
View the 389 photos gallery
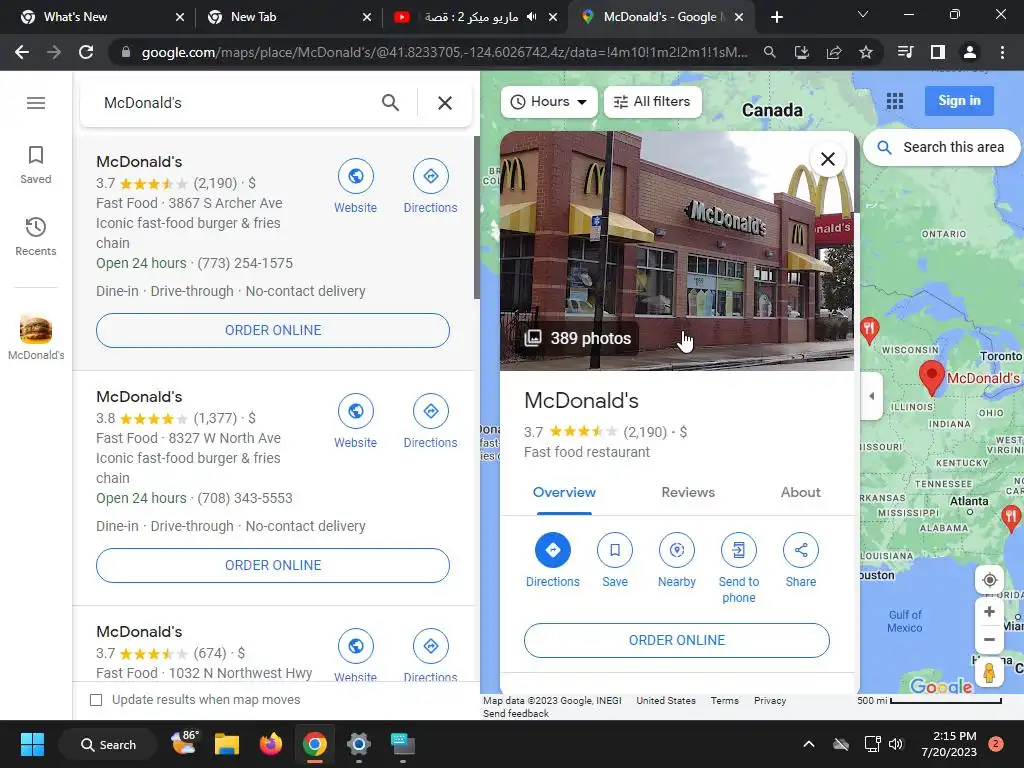(578, 338)
